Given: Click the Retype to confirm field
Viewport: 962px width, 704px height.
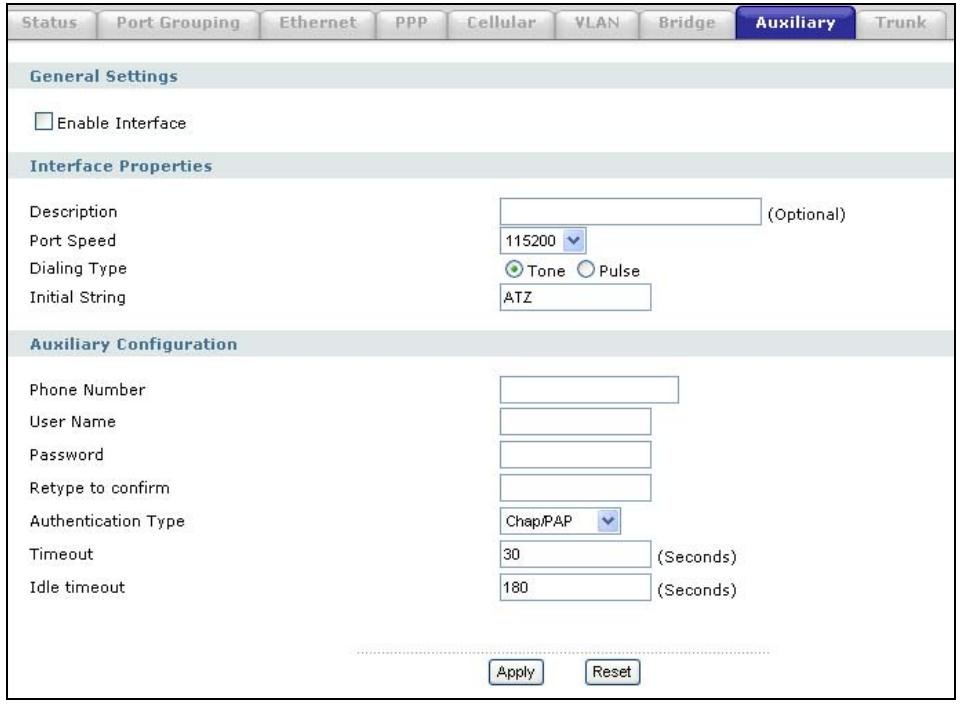Looking at the screenshot, I should pyautogui.click(x=575, y=488).
